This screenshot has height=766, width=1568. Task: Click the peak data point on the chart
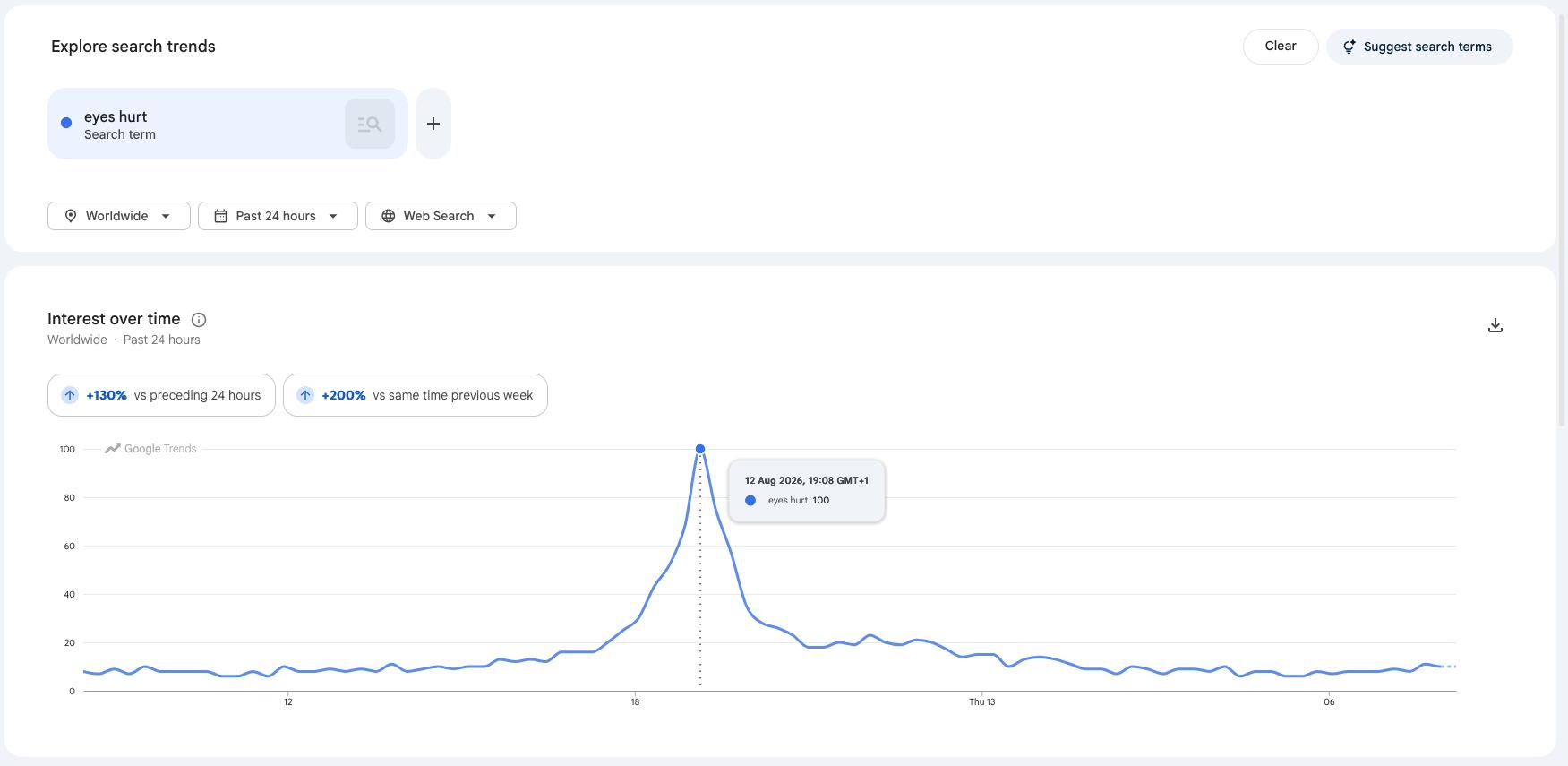[x=700, y=449]
